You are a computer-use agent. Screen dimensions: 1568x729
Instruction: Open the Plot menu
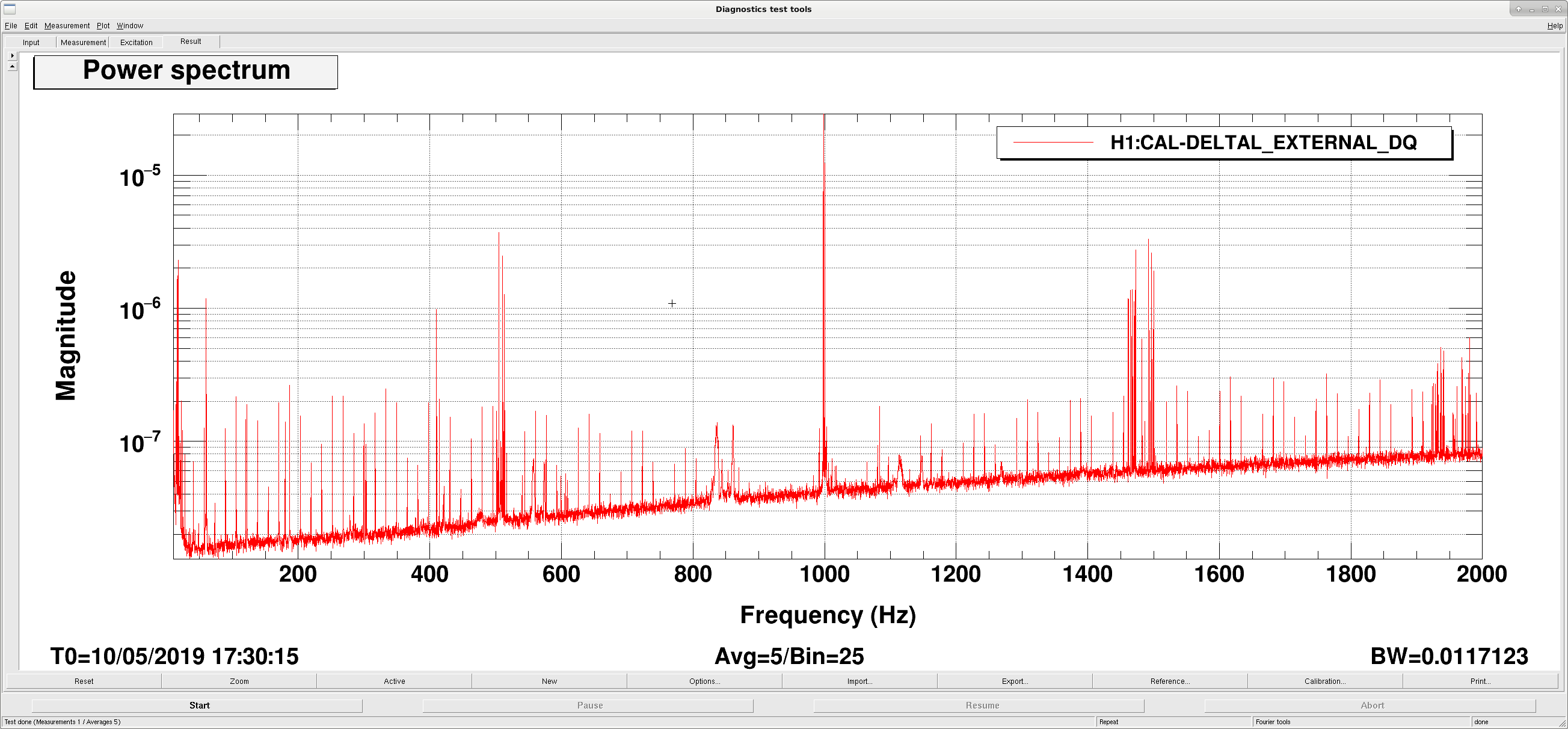tap(103, 25)
